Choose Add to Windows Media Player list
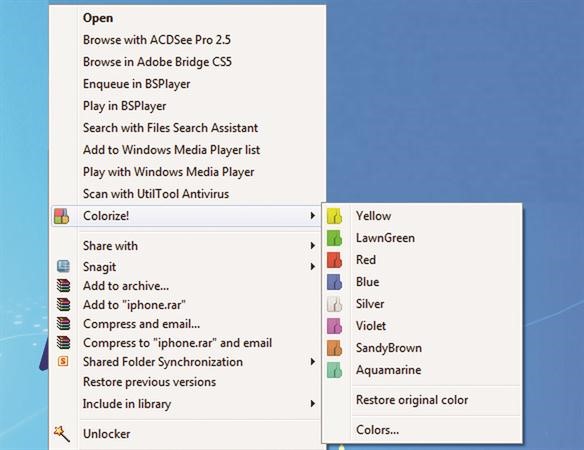Screen dimensions: 584x450 (171, 150)
